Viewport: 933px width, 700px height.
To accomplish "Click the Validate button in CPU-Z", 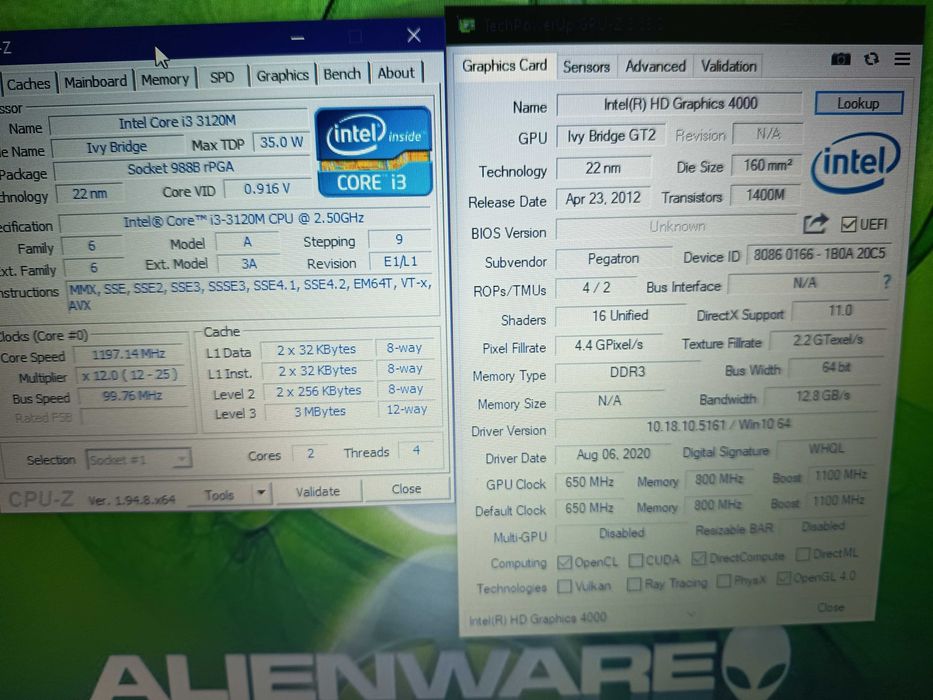I will pos(318,491).
